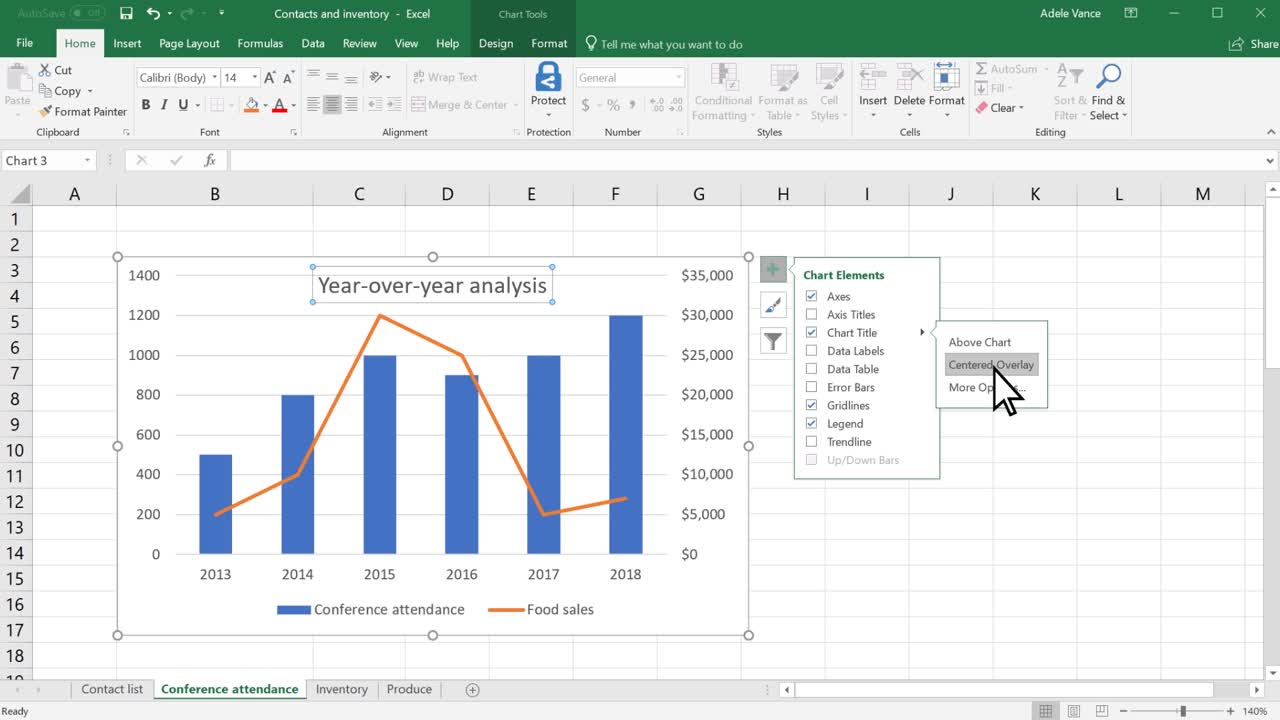
Task: Click the Cut scissors icon
Action: pos(45,70)
